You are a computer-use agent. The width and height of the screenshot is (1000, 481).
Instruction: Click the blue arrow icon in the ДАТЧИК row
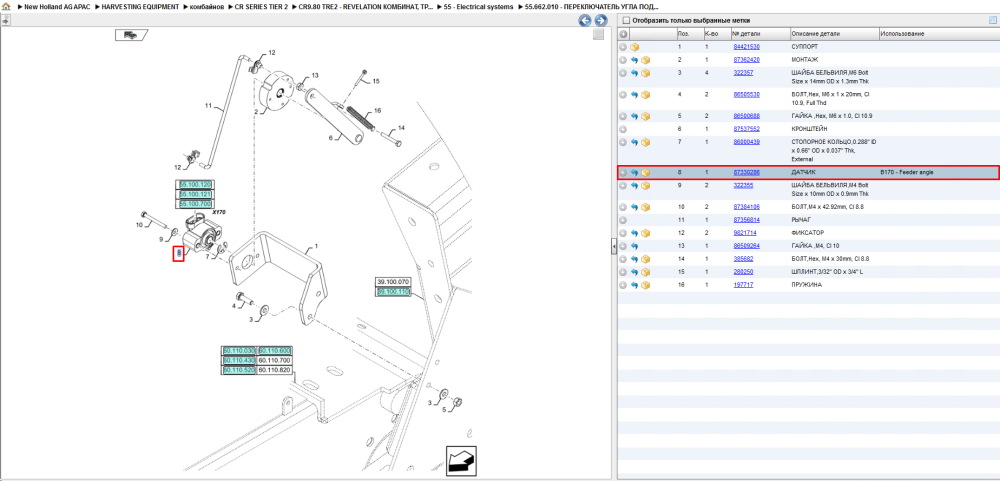[x=635, y=172]
